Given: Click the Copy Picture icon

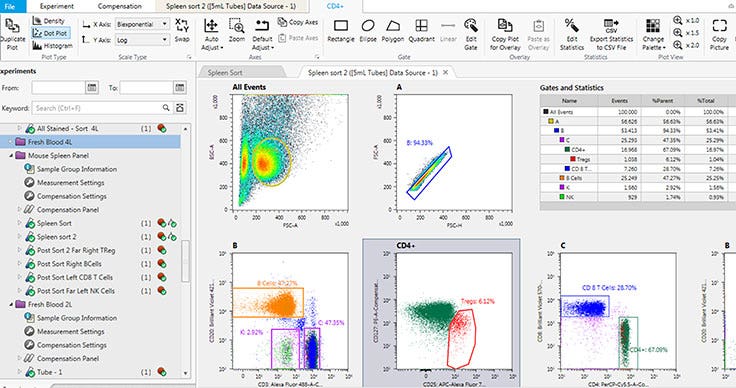Looking at the screenshot, I should point(719,34).
